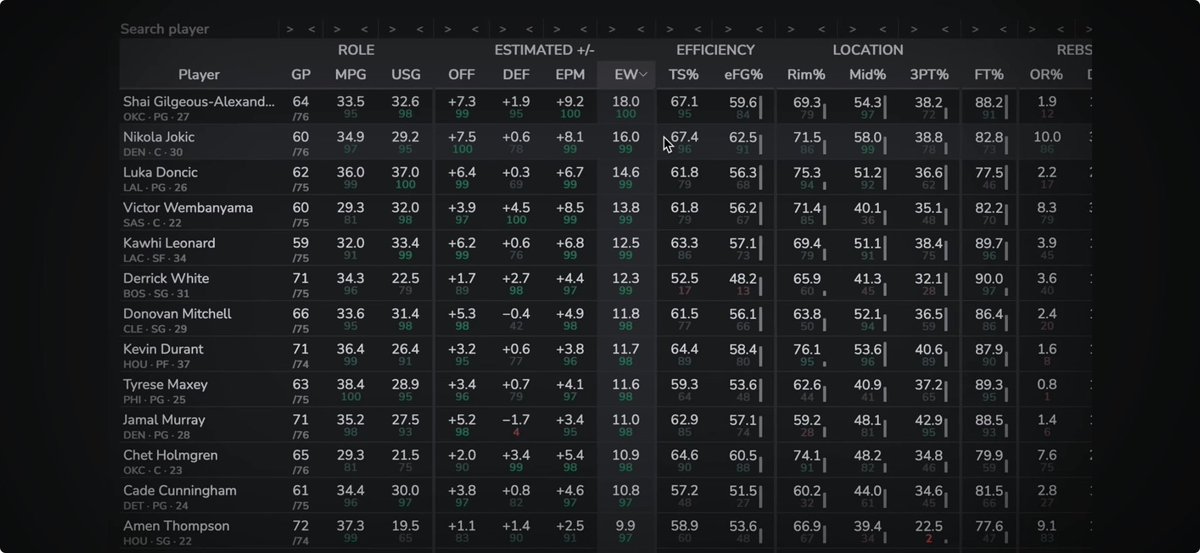
Task: Click the less-than filter above OFF column
Action: (x=474, y=30)
